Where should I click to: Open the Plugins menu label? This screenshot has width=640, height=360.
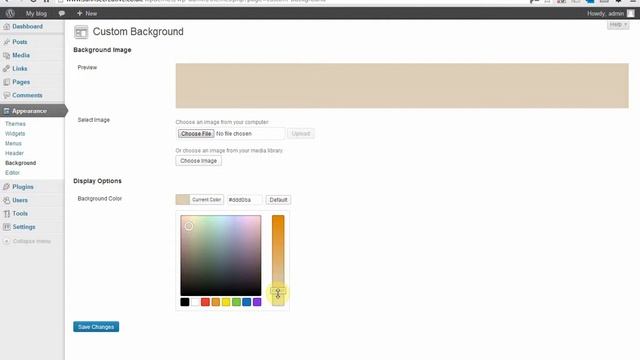click(x=23, y=187)
